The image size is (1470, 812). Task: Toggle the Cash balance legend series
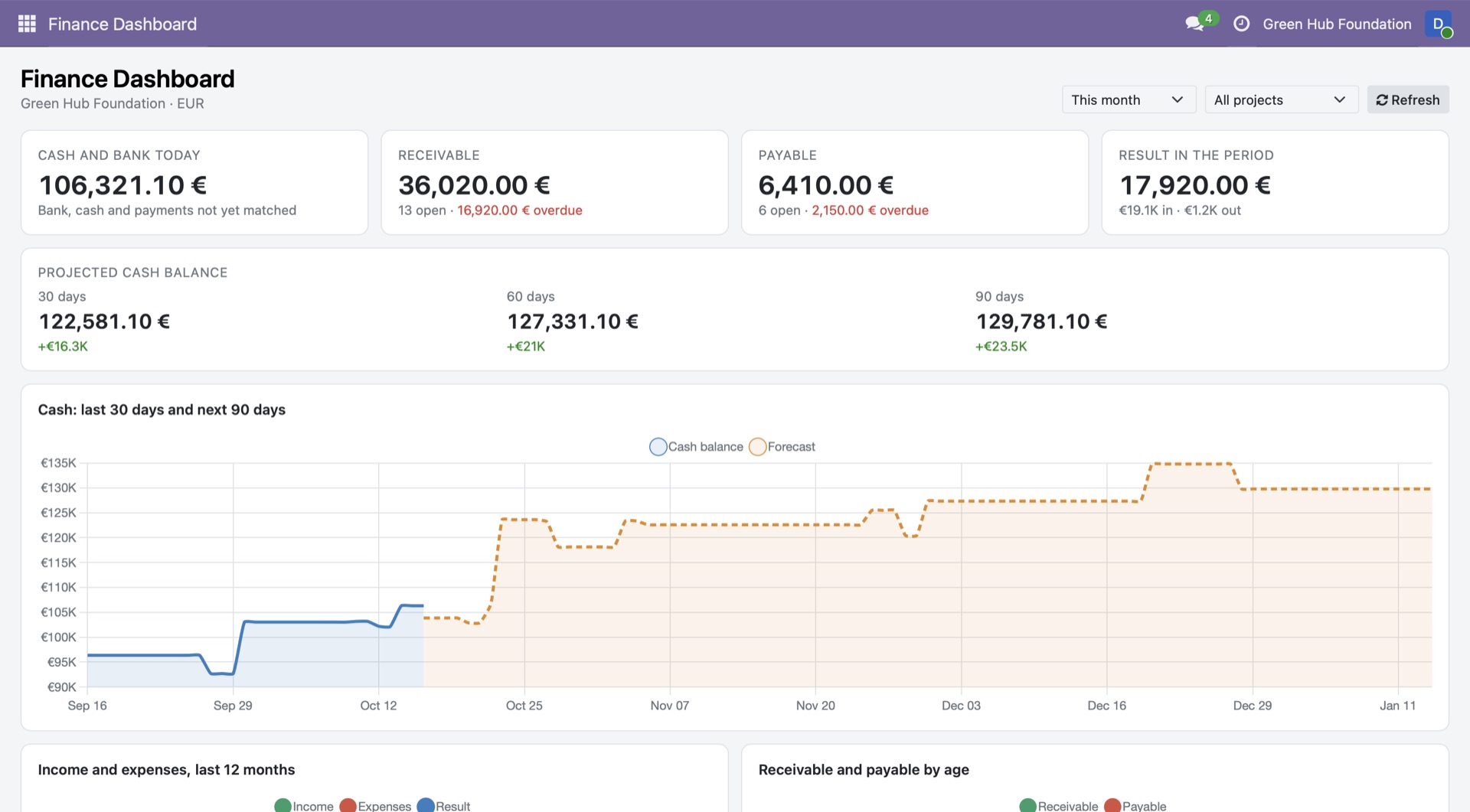(x=696, y=446)
